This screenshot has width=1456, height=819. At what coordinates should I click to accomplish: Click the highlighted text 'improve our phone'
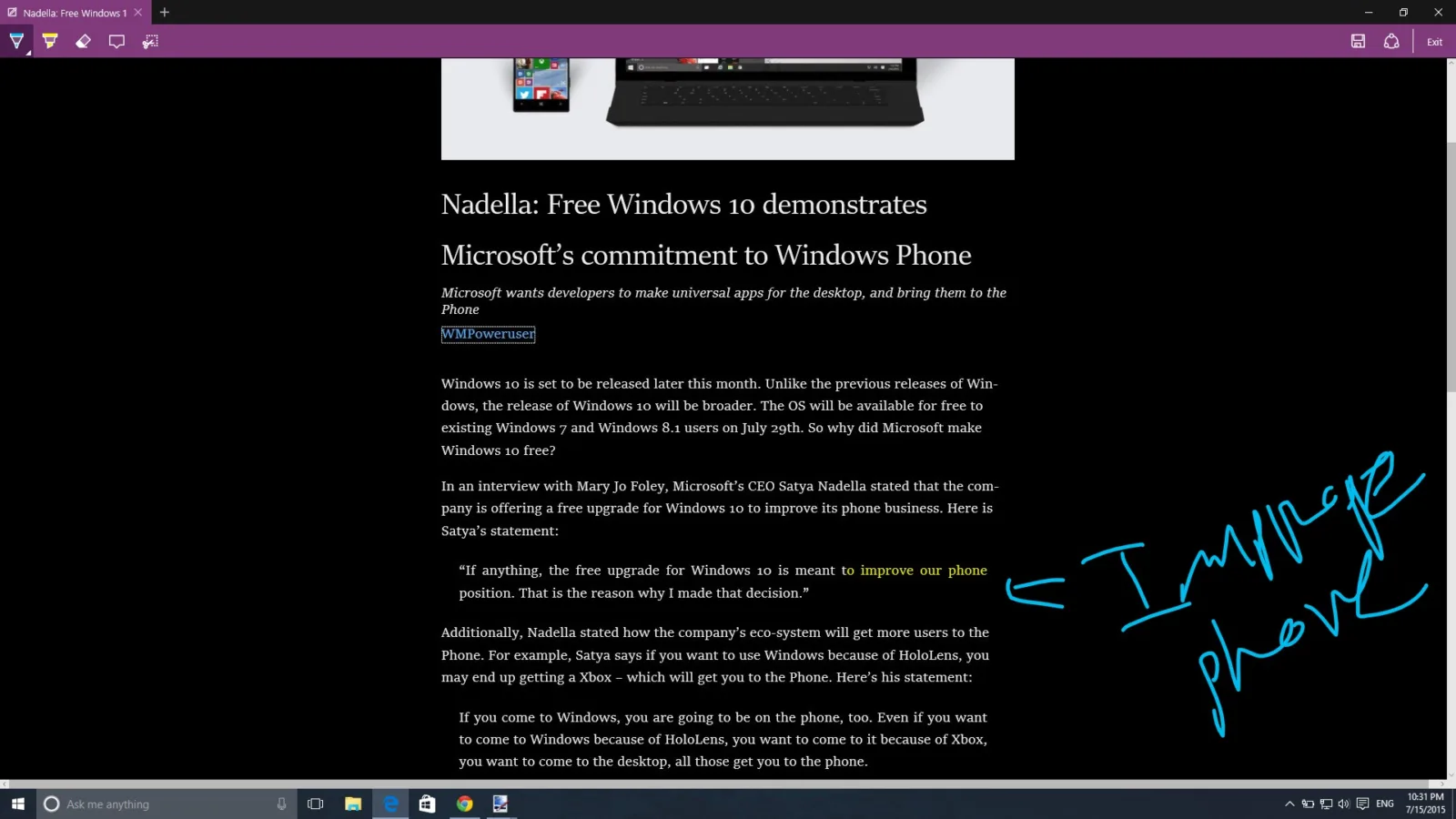point(924,571)
